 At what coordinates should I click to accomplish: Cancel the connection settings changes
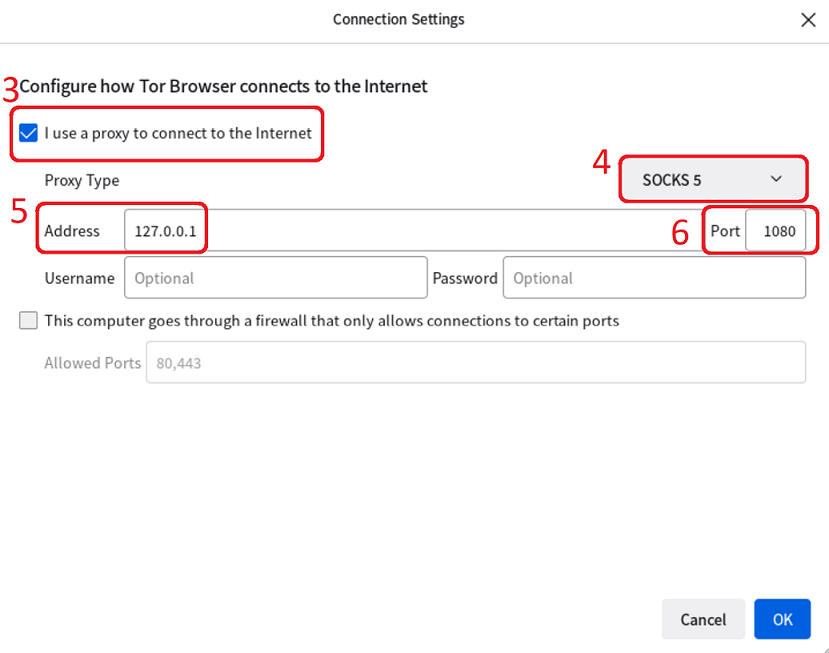coord(702,619)
